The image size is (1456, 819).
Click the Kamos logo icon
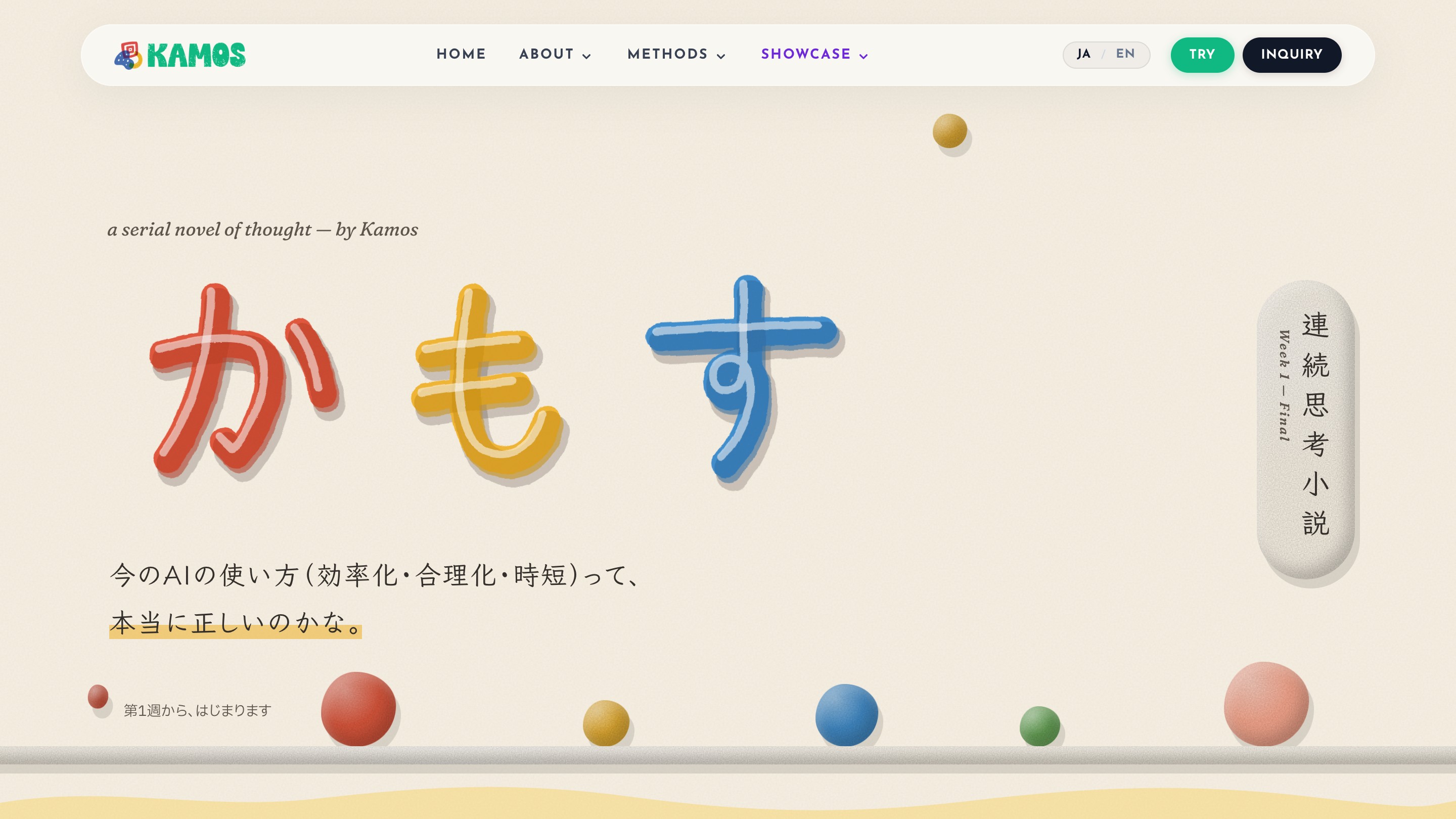click(x=128, y=56)
